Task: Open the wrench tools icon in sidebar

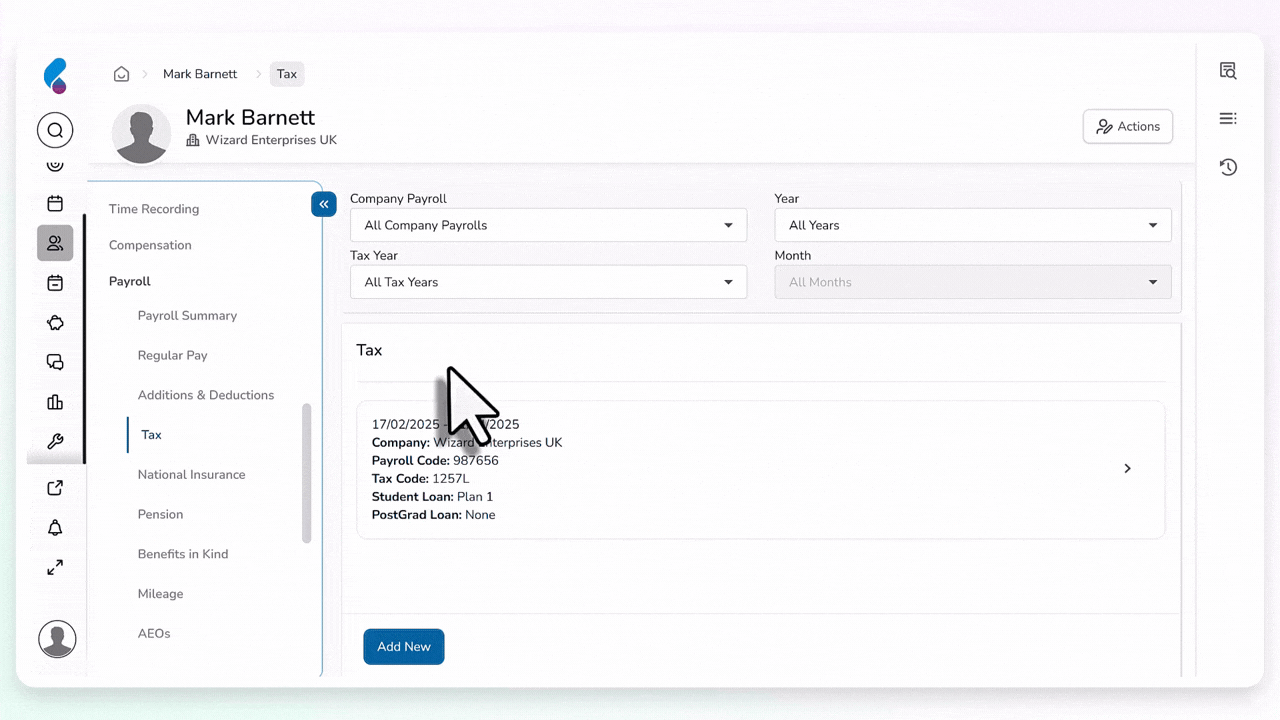Action: 55,442
